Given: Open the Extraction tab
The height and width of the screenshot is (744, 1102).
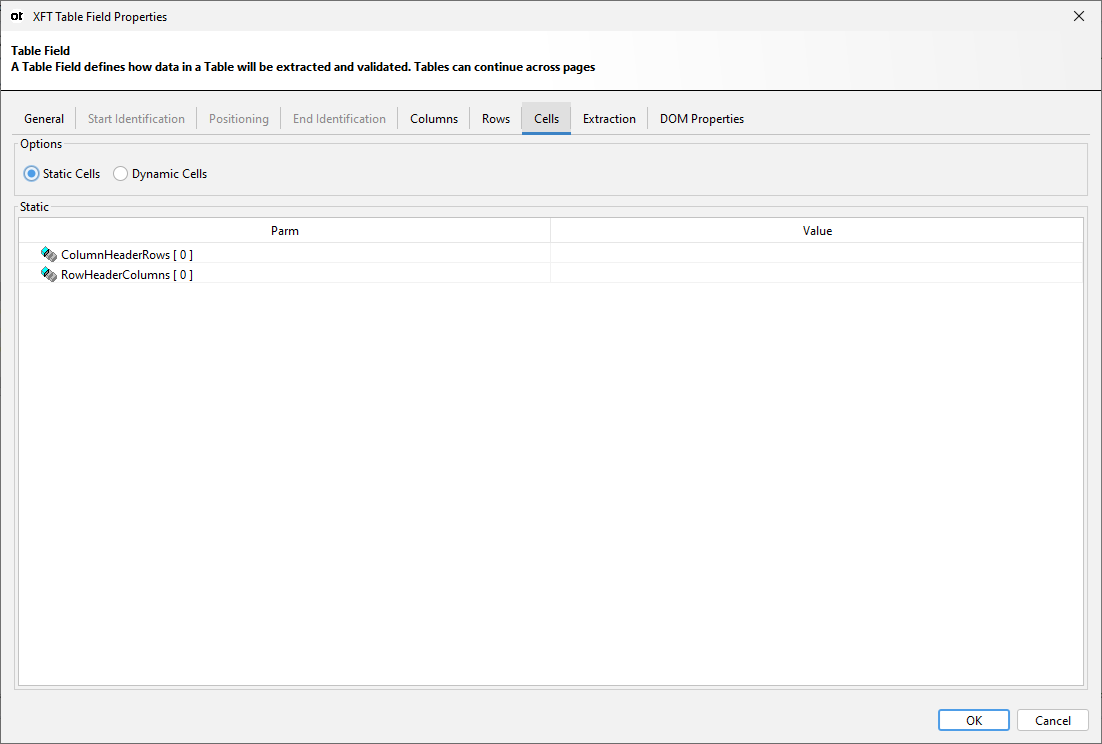Looking at the screenshot, I should [609, 118].
